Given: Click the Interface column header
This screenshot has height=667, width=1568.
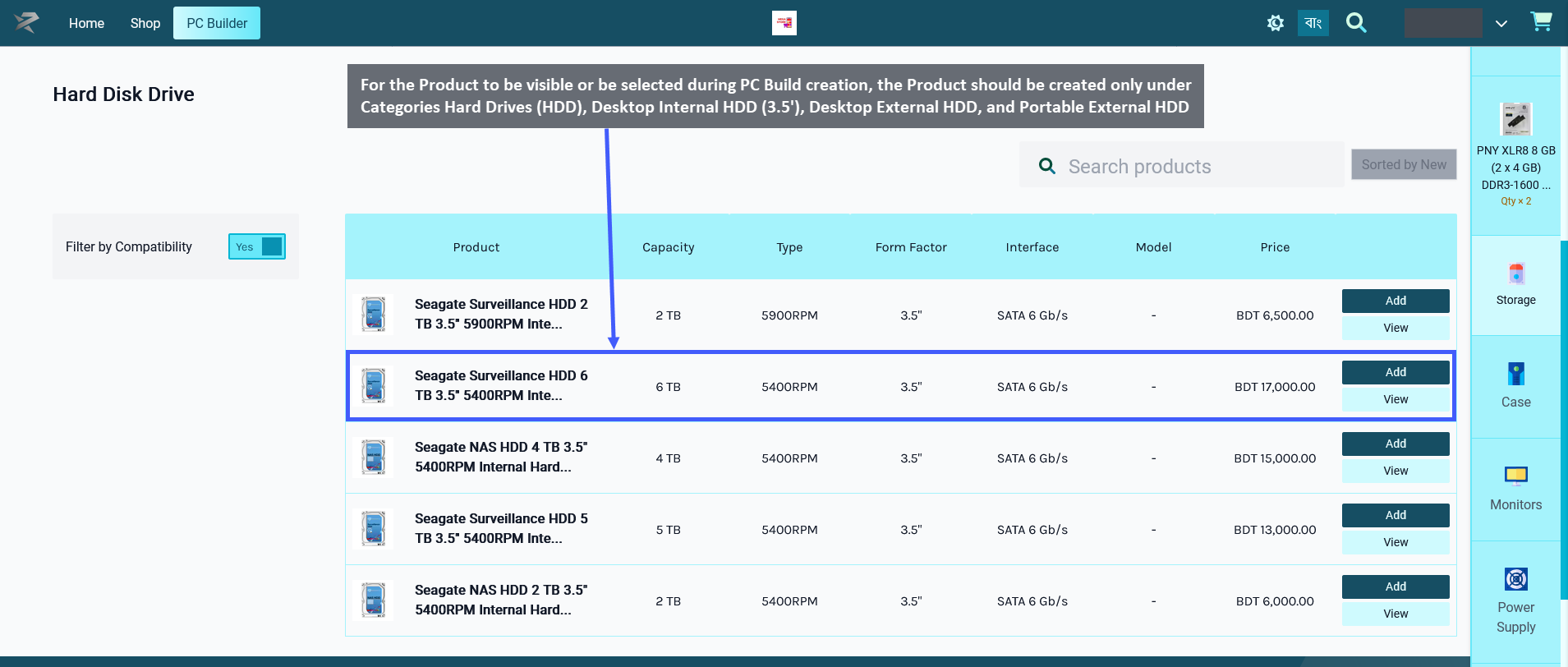Looking at the screenshot, I should (x=1032, y=247).
